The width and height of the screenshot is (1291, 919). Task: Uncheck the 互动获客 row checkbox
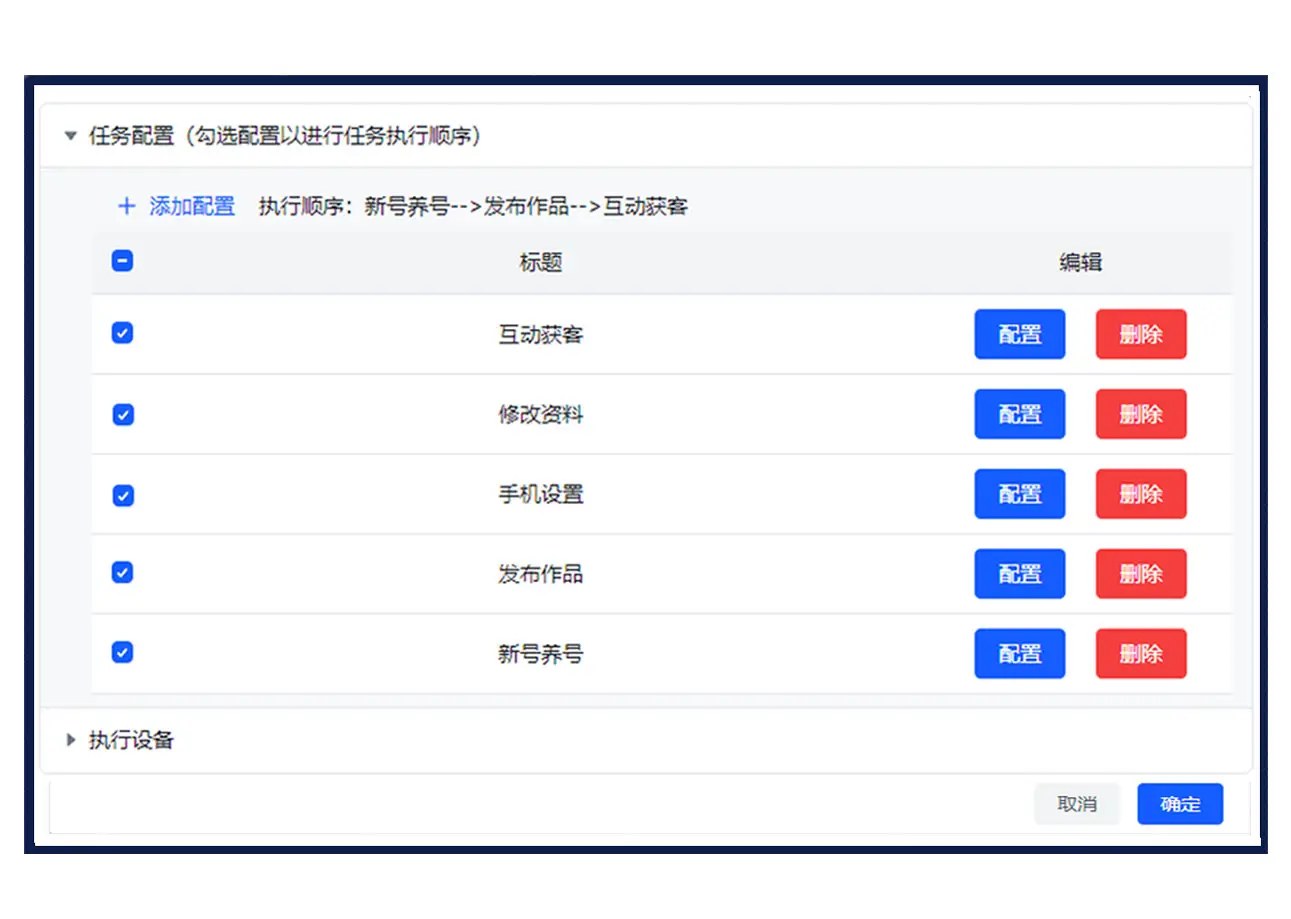(121, 333)
